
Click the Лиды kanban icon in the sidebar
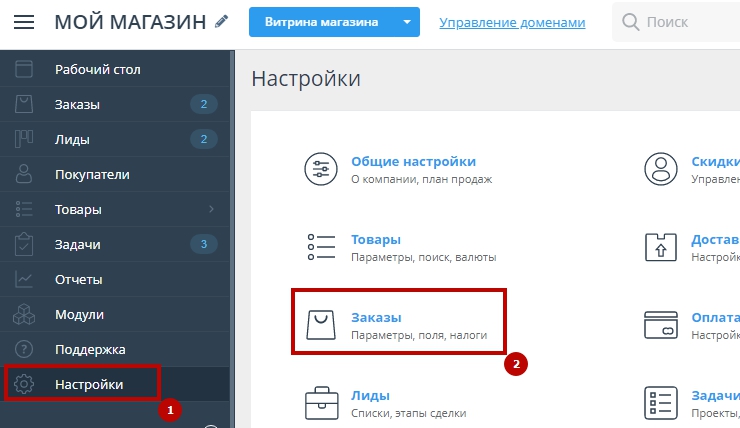24,139
